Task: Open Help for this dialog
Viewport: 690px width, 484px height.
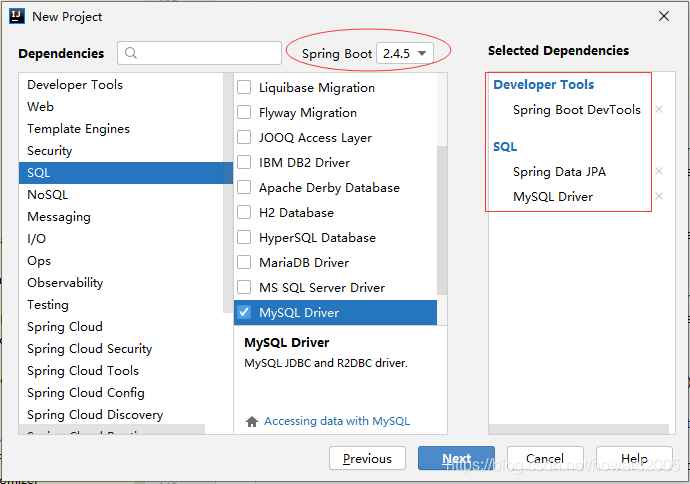Action: (634, 458)
